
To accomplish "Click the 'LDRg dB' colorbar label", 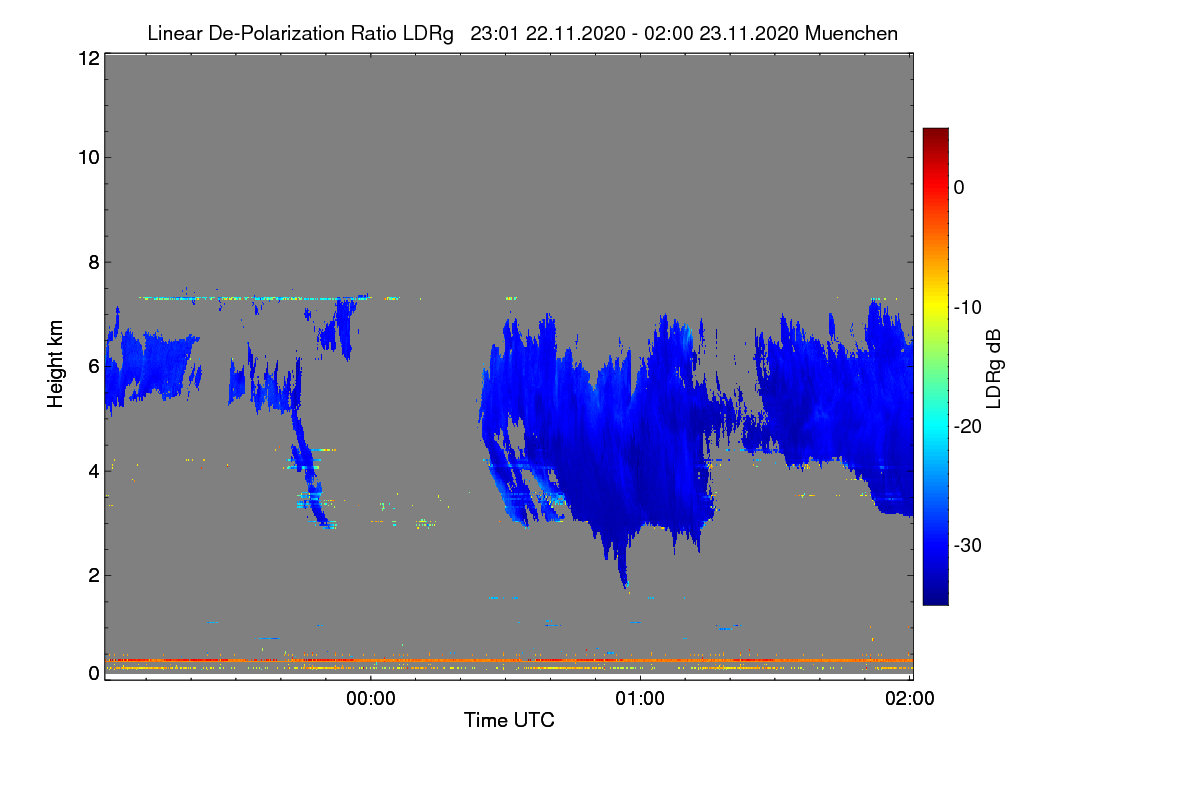I will (993, 368).
